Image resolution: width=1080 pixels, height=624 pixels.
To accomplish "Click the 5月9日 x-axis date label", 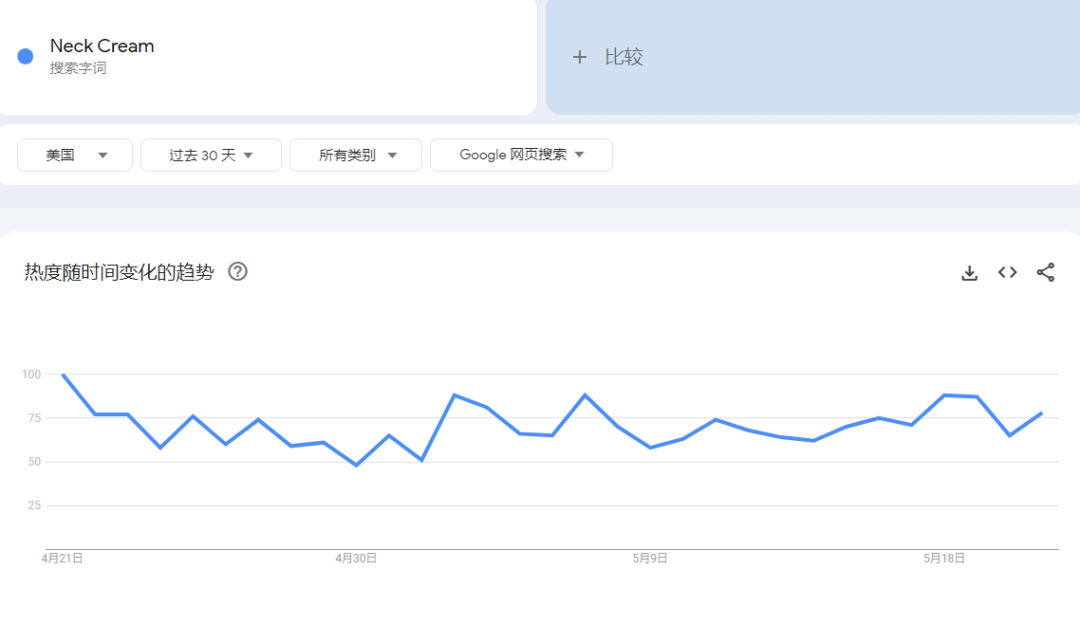I will point(650,558).
